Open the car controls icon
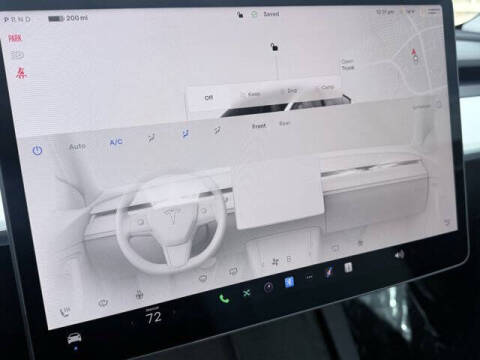Screen dimensions: 480x360 pos(74,339)
